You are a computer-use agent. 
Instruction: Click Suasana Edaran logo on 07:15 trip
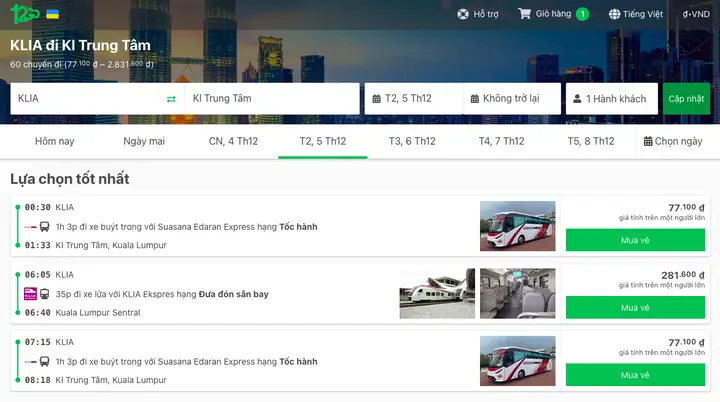(x=30, y=362)
